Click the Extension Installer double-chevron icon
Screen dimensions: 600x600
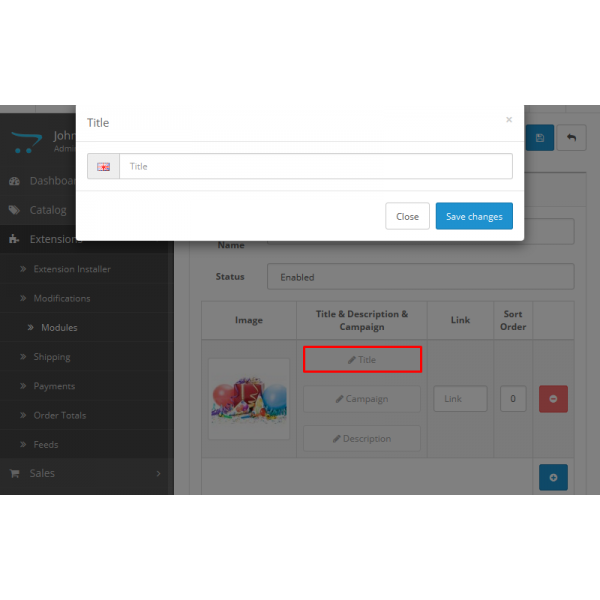[x=23, y=269]
